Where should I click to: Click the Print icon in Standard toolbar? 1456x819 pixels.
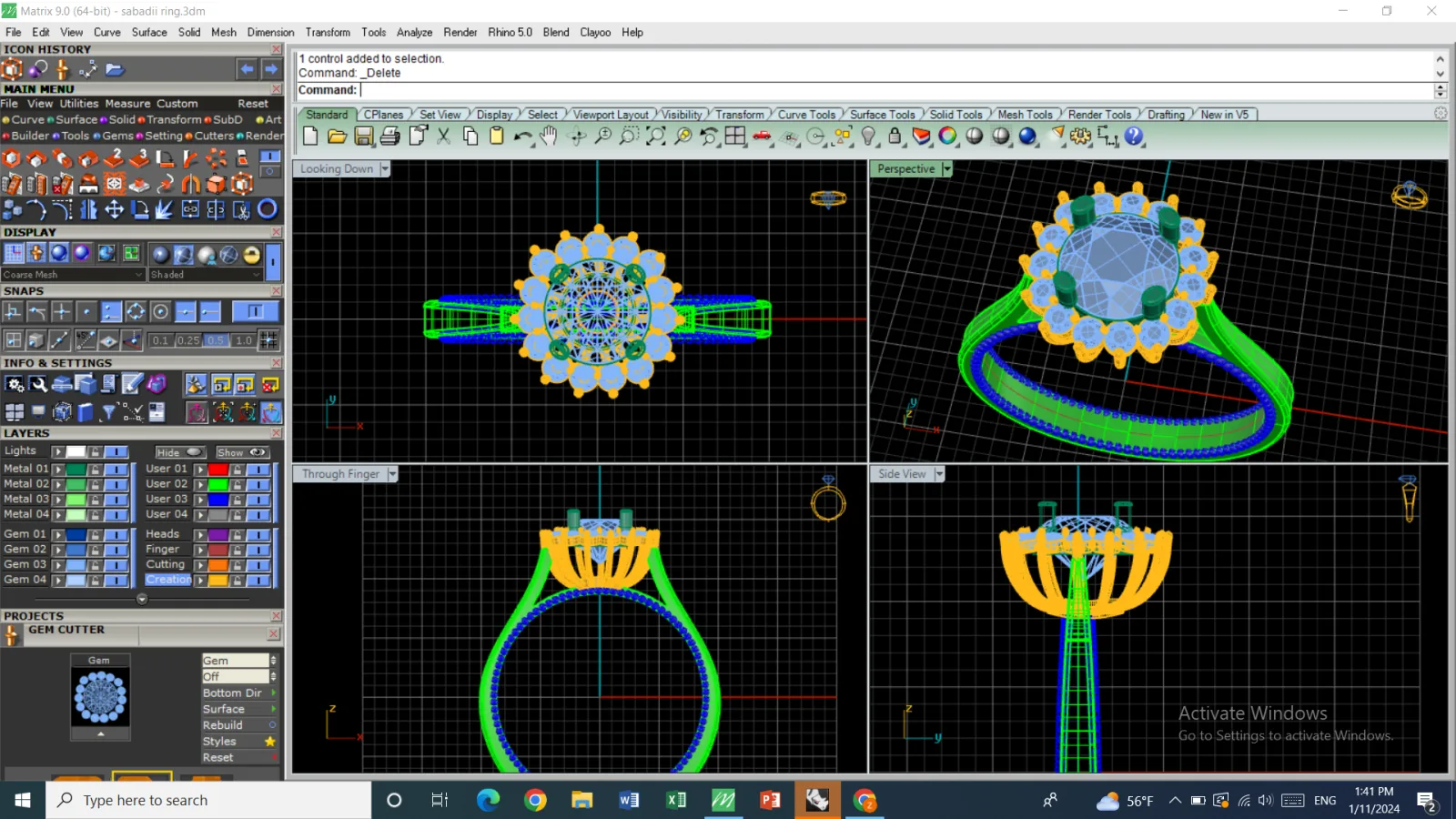pyautogui.click(x=390, y=136)
